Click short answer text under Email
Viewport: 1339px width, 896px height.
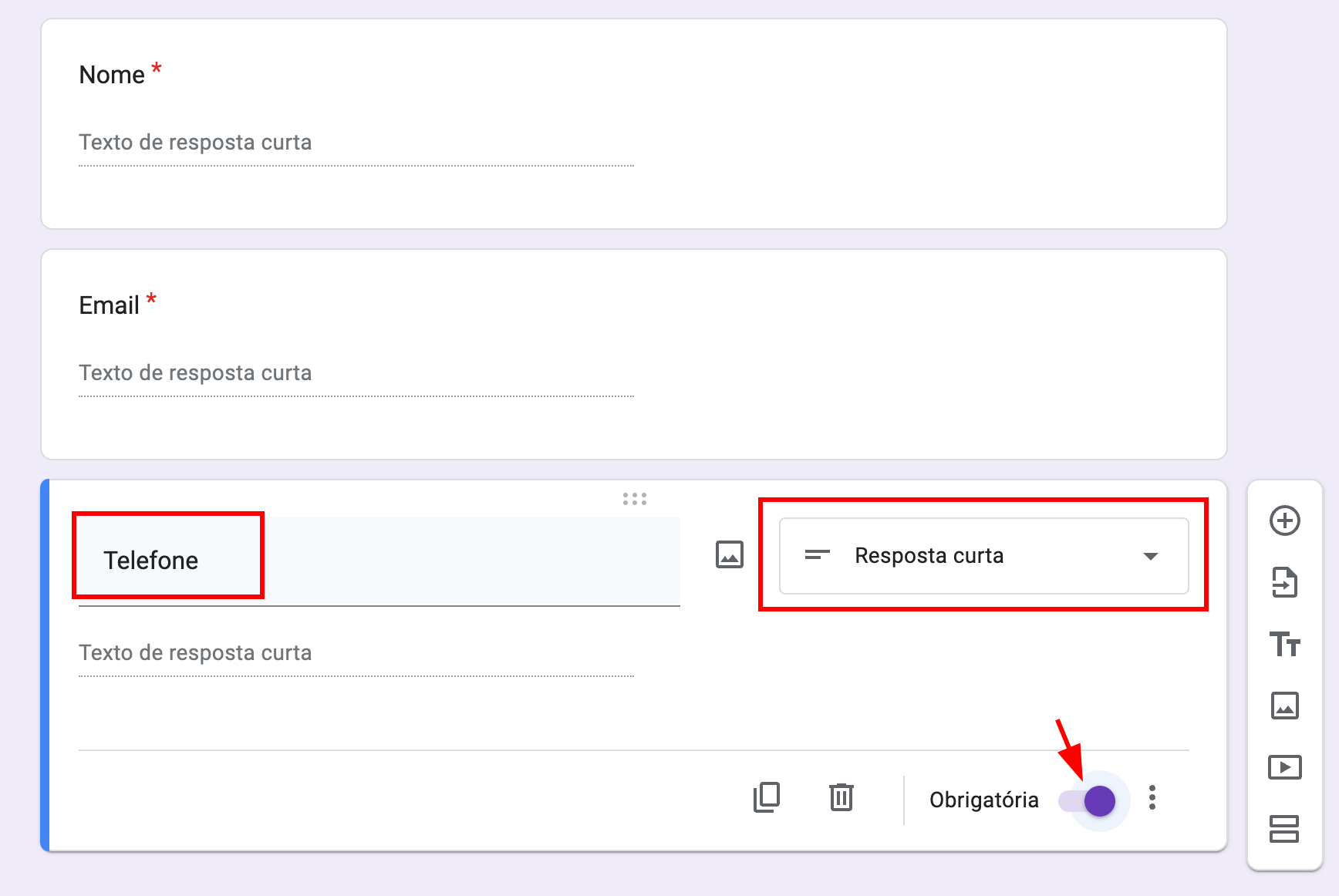pos(195,373)
